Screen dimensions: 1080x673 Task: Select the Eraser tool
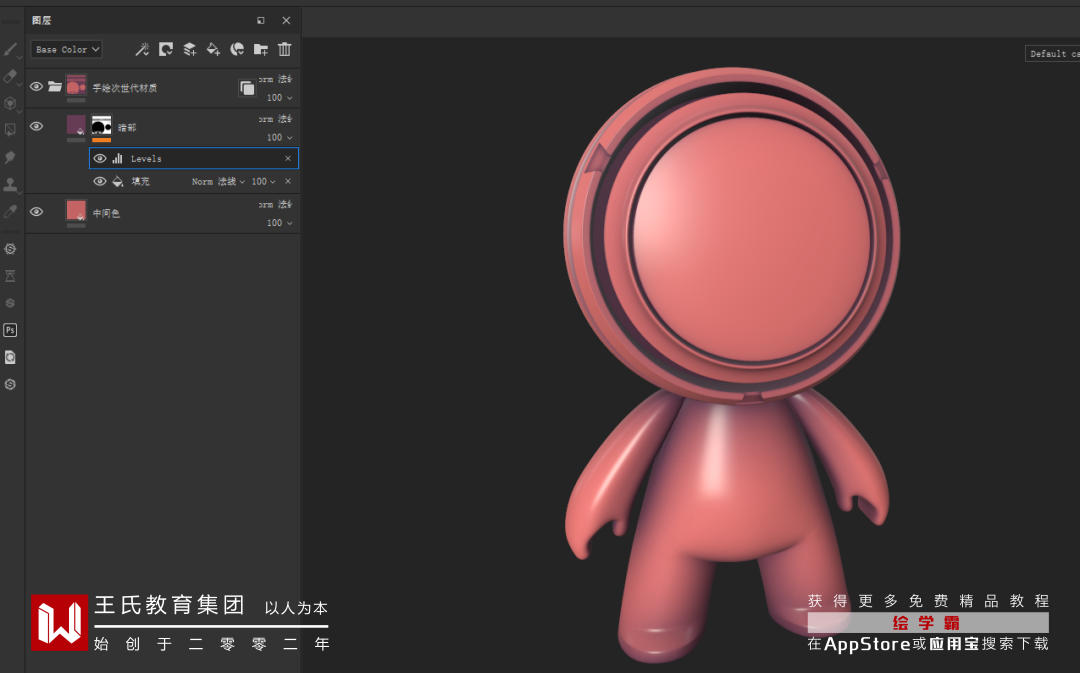11,76
